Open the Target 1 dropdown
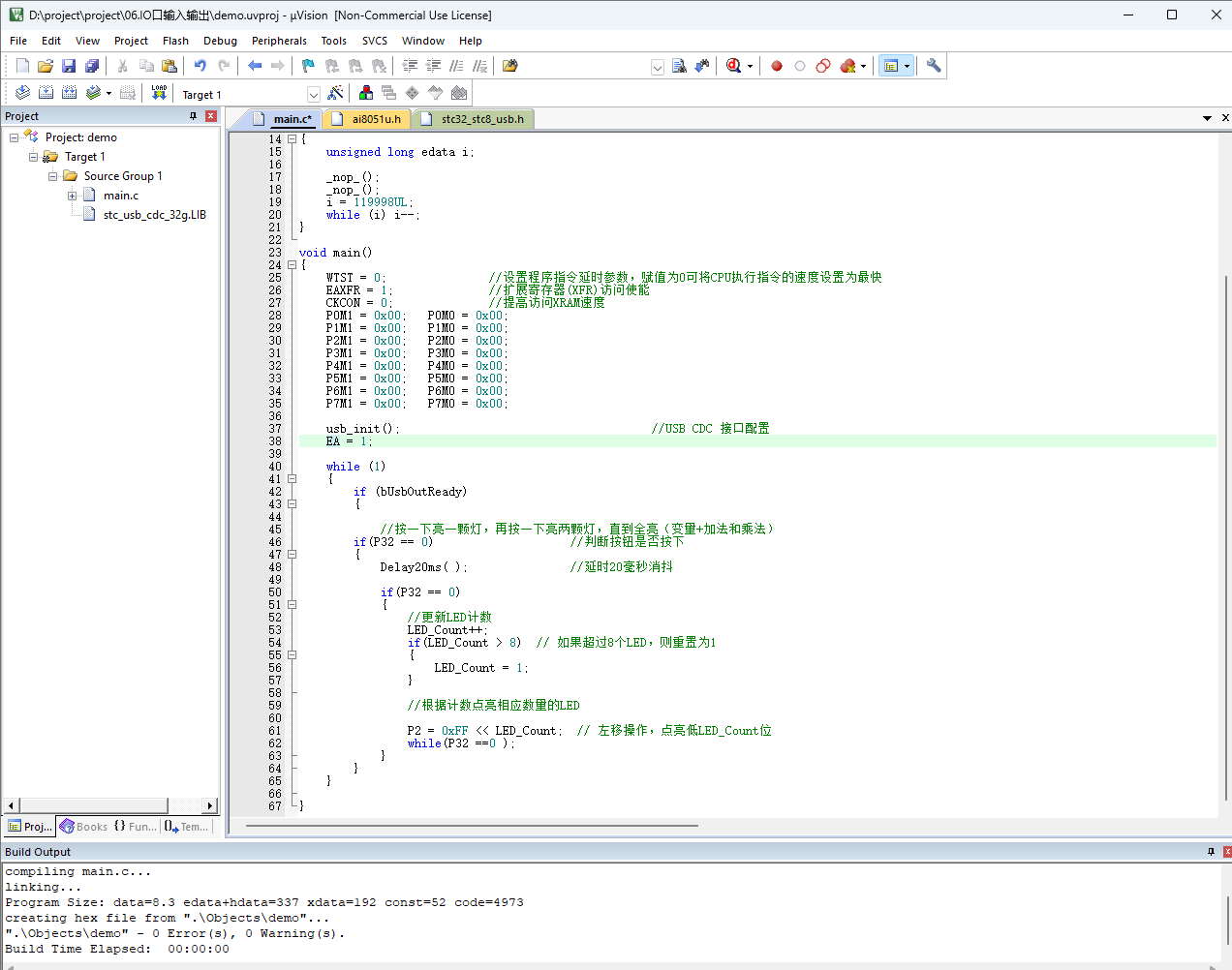The image size is (1232, 970). [313, 94]
